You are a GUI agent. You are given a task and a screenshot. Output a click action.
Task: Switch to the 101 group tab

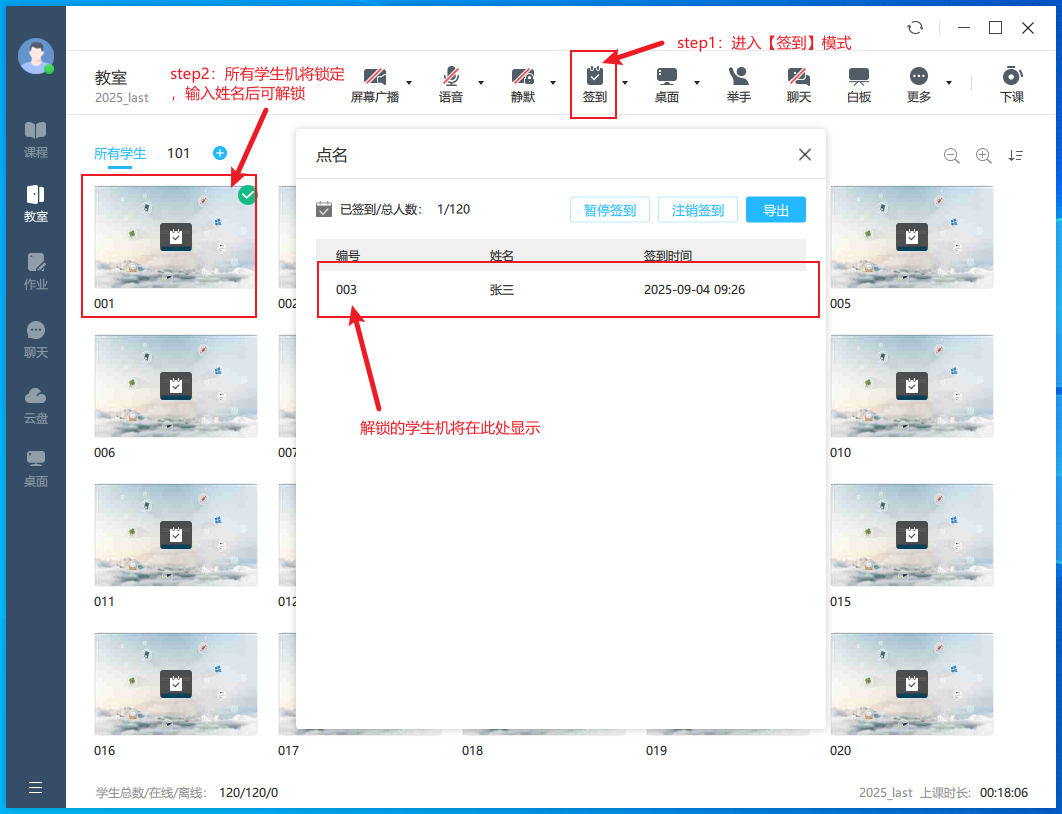[x=178, y=154]
